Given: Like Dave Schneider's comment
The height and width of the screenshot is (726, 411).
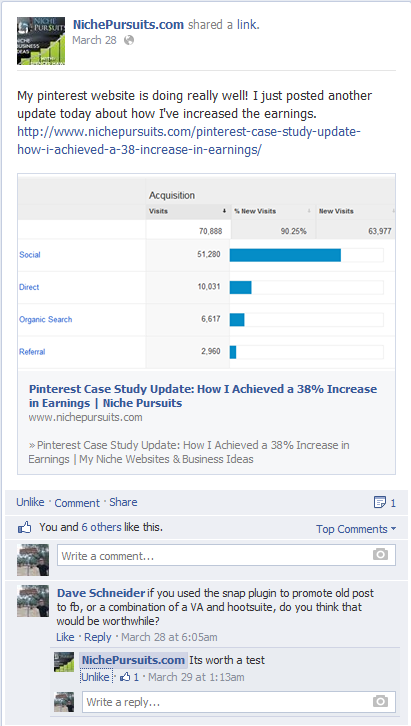Looking at the screenshot, I should (x=65, y=637).
